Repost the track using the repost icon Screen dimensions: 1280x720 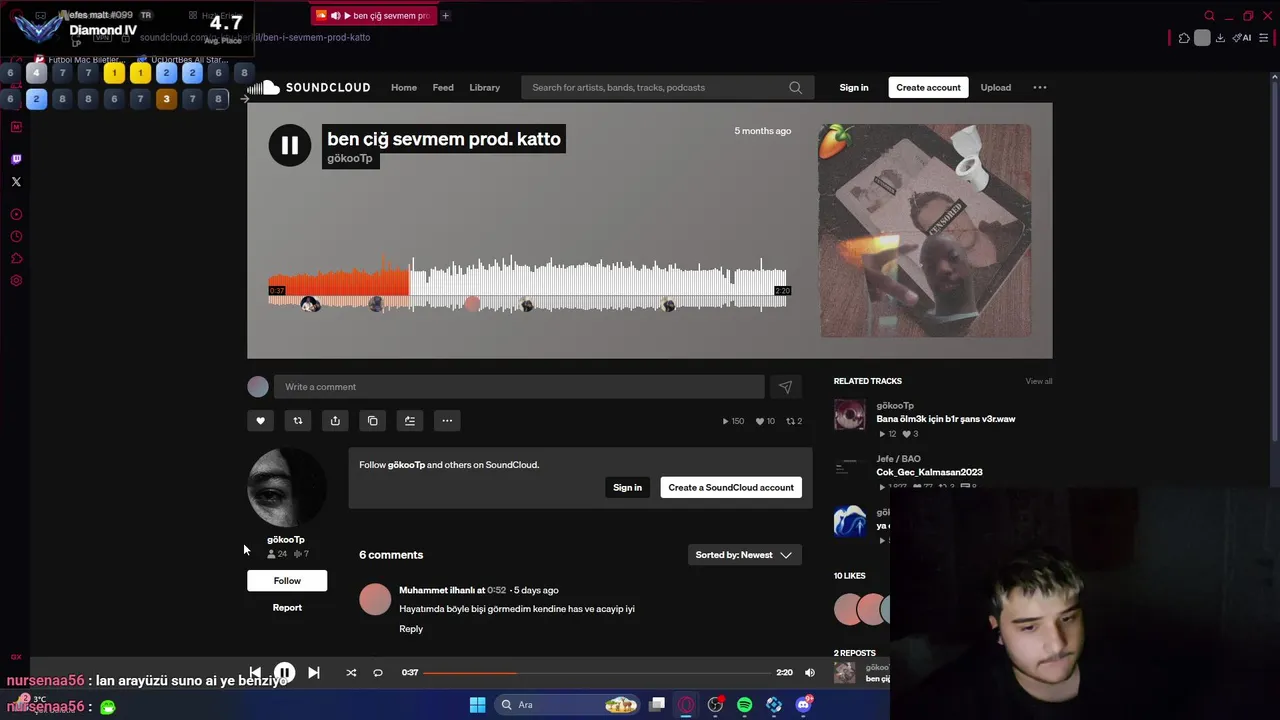pyautogui.click(x=297, y=421)
